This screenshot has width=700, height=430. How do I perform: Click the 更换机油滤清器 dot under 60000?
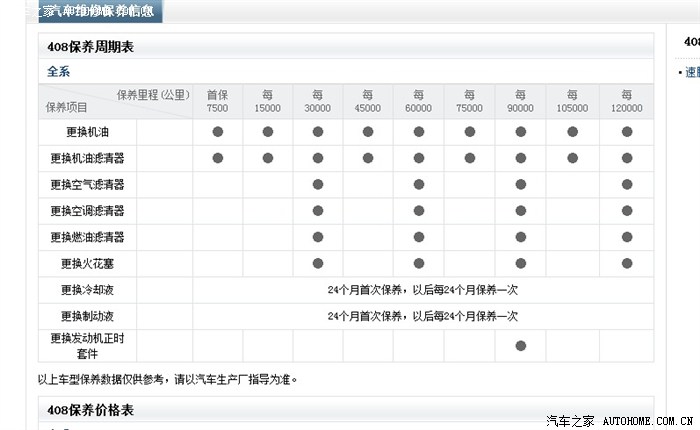click(419, 158)
